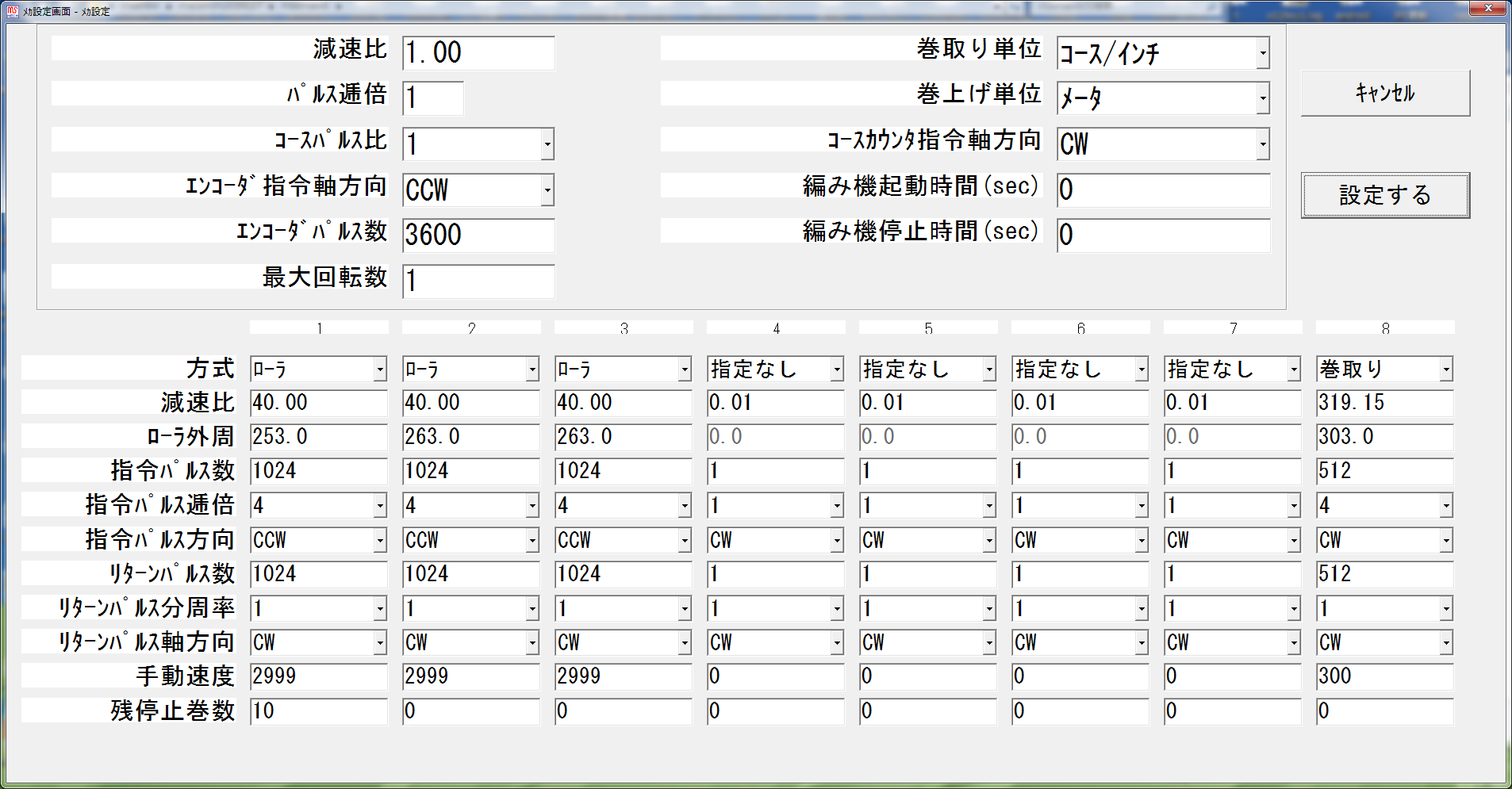Click the 最大回転数 input field
This screenshot has height=789, width=1512.
[478, 281]
